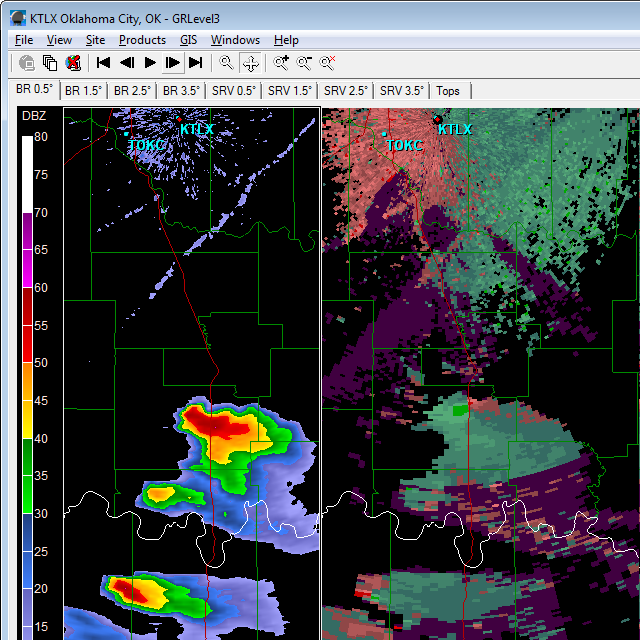Image resolution: width=640 pixels, height=640 pixels.
Task: Open the File menu
Action: [x=24, y=40]
